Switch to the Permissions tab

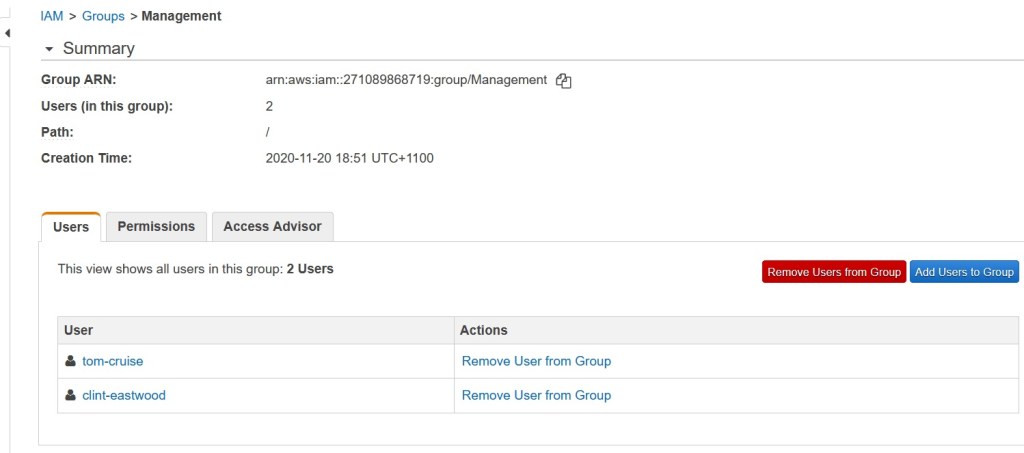(156, 227)
